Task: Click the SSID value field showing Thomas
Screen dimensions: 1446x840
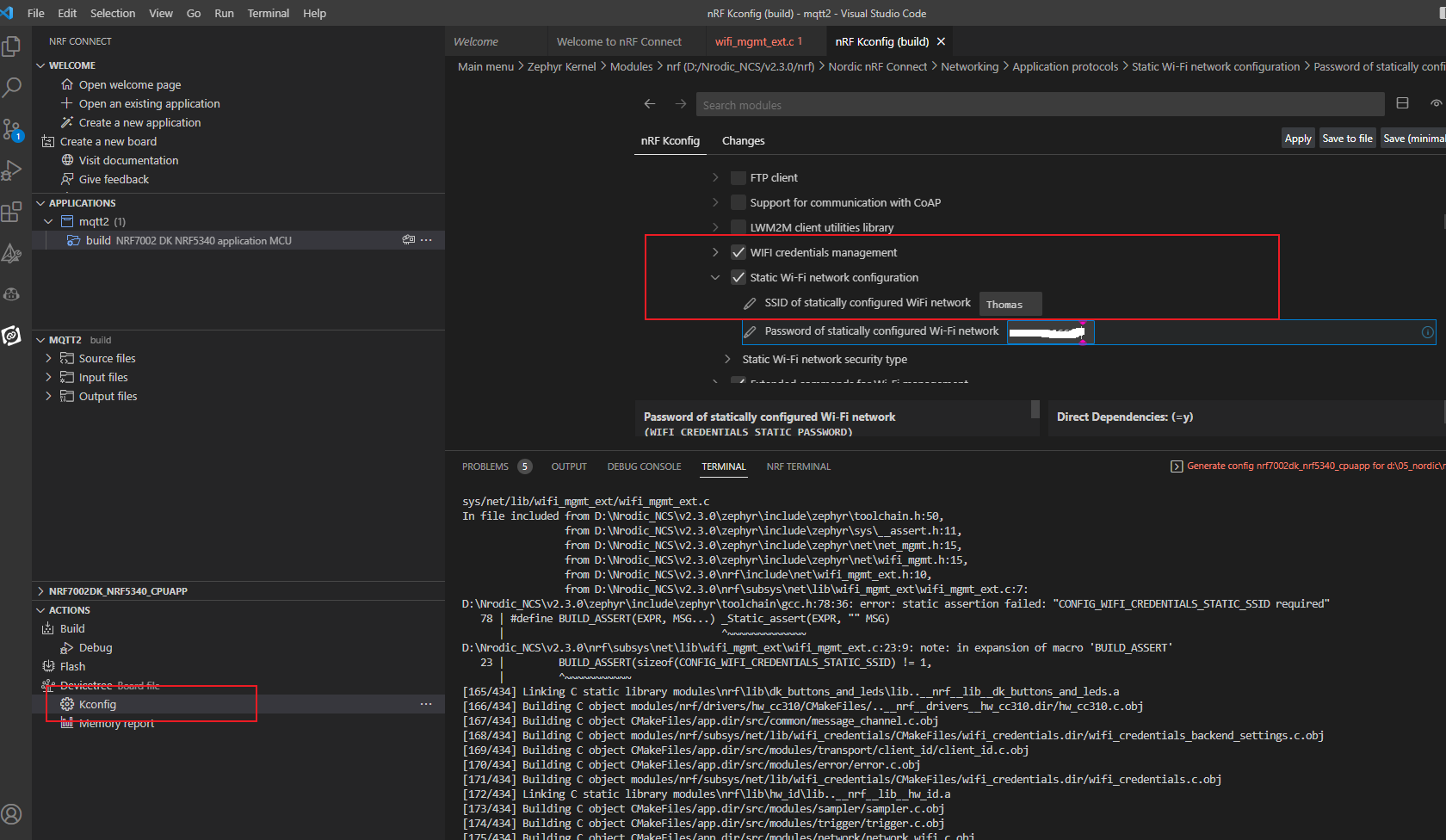Action: point(1010,304)
